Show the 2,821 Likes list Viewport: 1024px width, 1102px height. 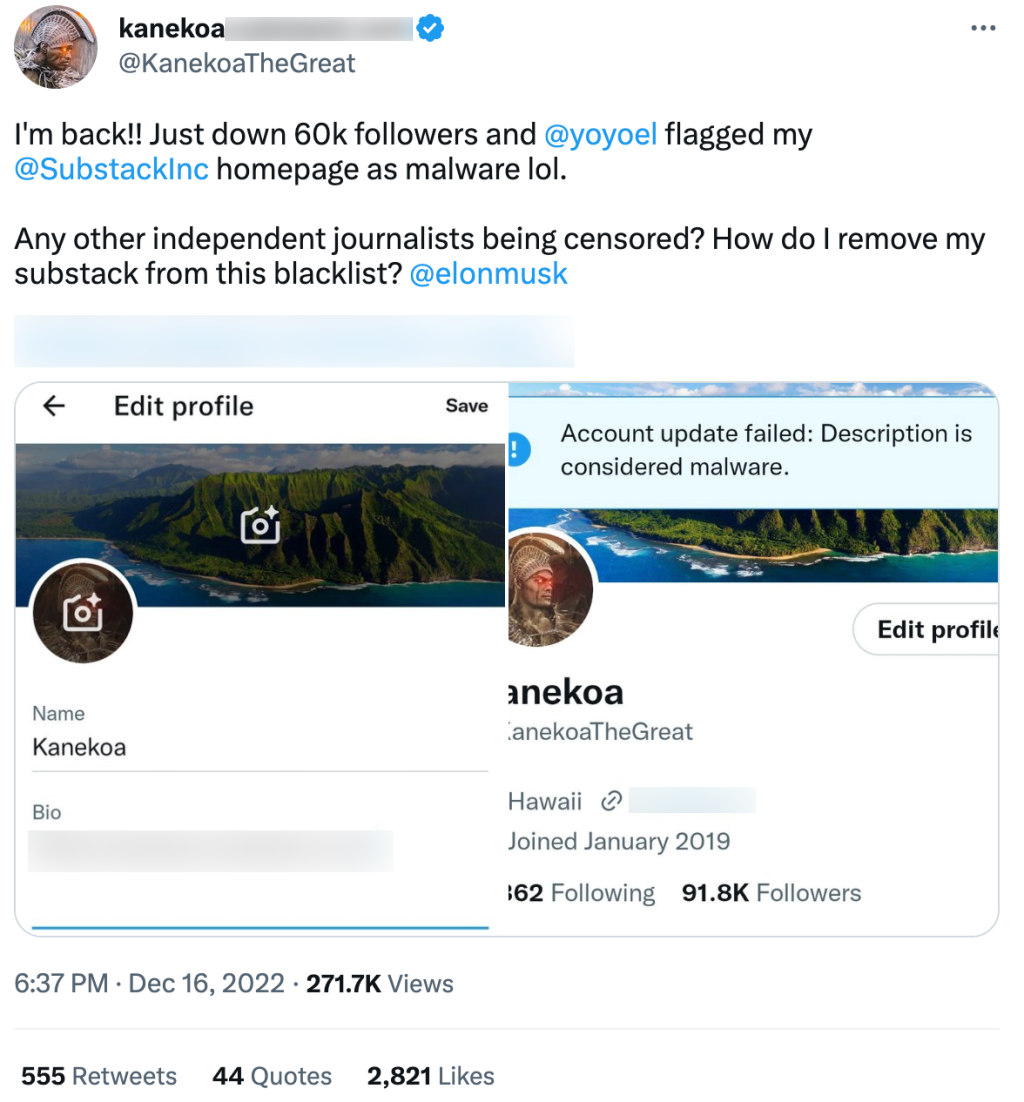[431, 1076]
